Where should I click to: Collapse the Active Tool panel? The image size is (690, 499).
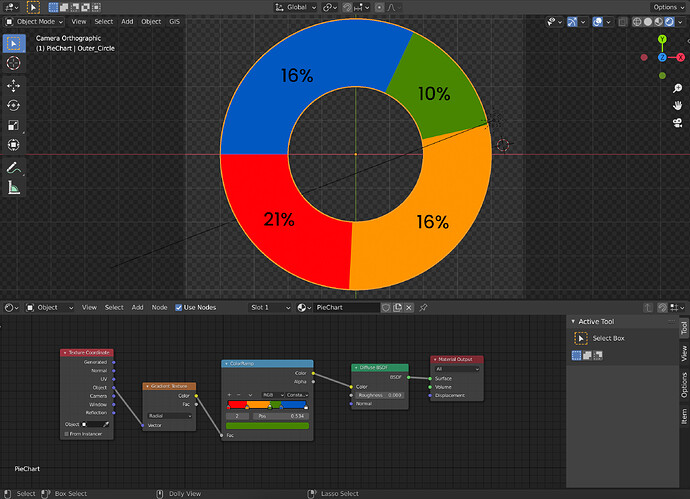click(x=573, y=322)
